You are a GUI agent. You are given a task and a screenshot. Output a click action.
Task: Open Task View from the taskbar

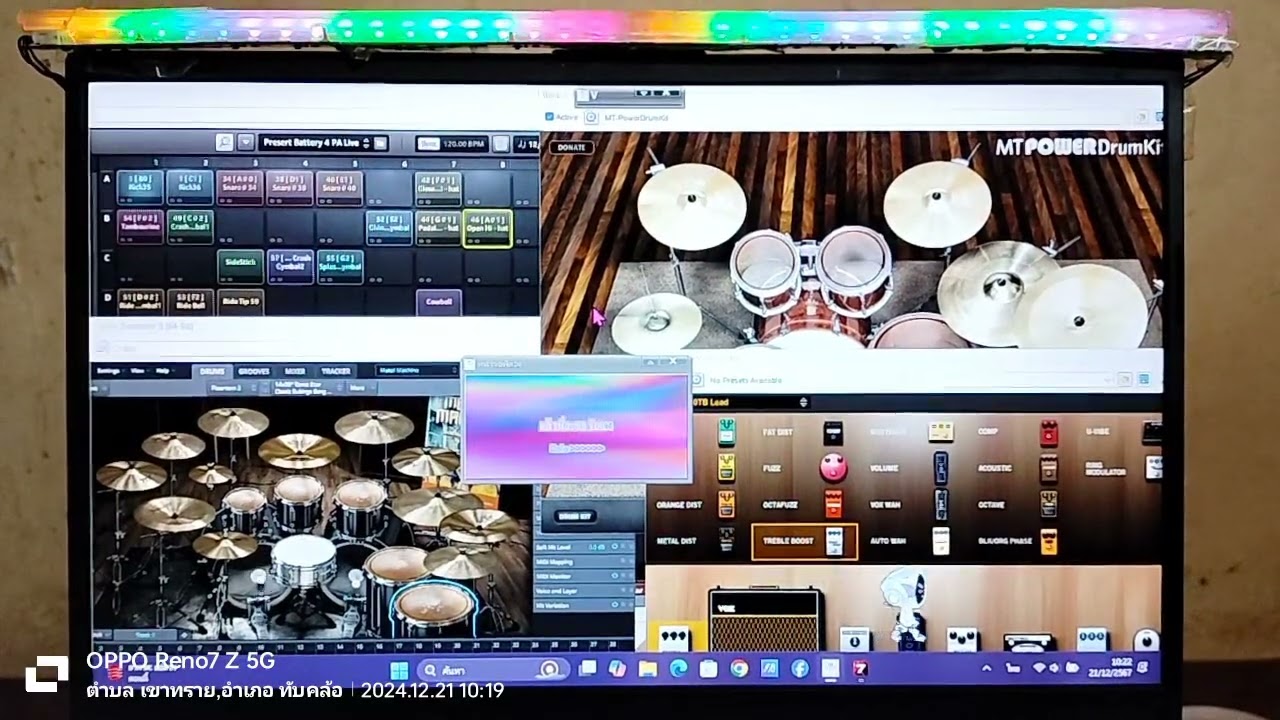[x=587, y=669]
